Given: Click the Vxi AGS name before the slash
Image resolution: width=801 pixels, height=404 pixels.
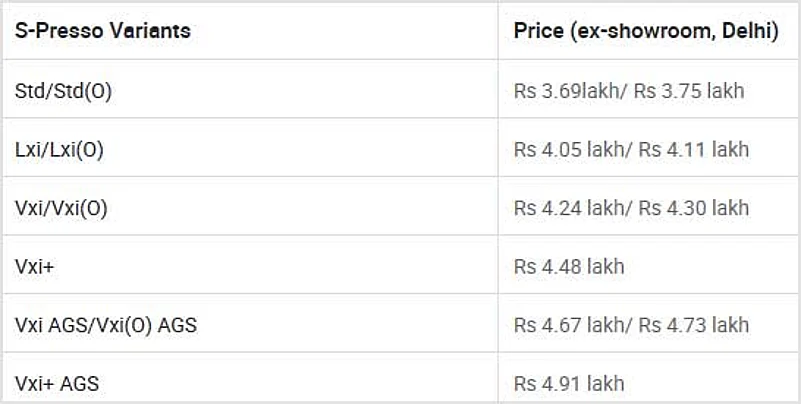Looking at the screenshot, I should coord(47,325).
